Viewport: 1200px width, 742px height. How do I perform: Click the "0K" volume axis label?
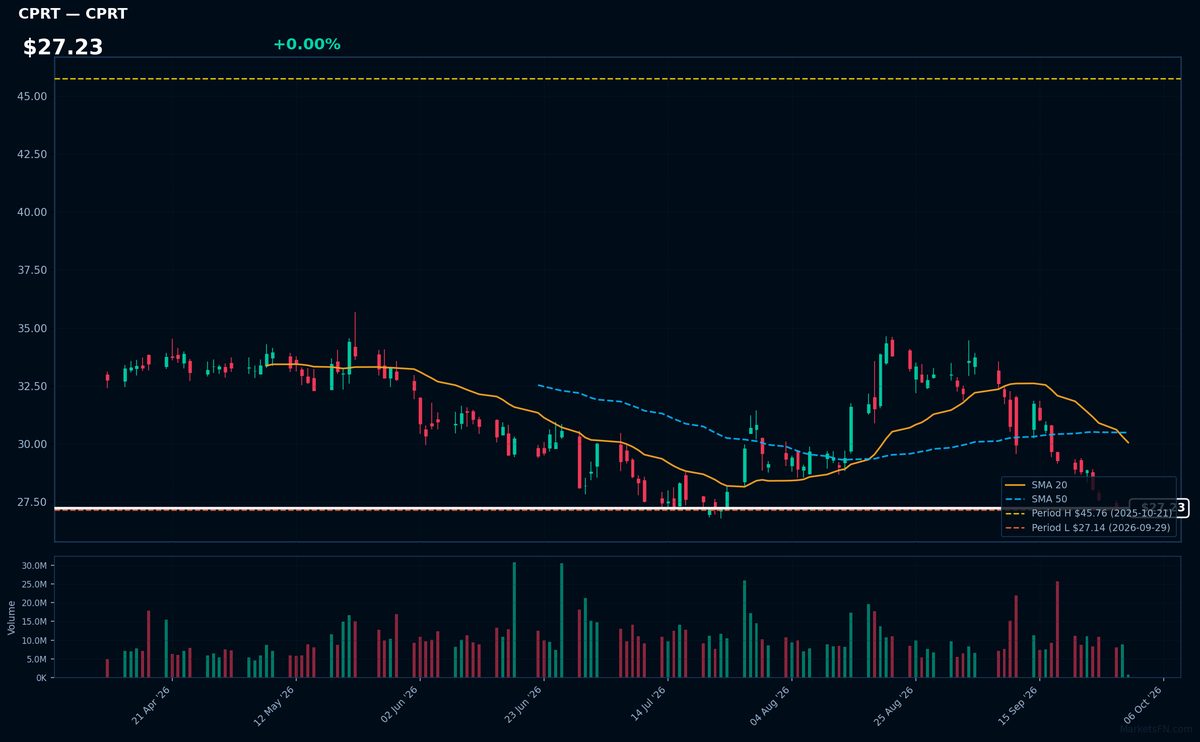[x=41, y=678]
